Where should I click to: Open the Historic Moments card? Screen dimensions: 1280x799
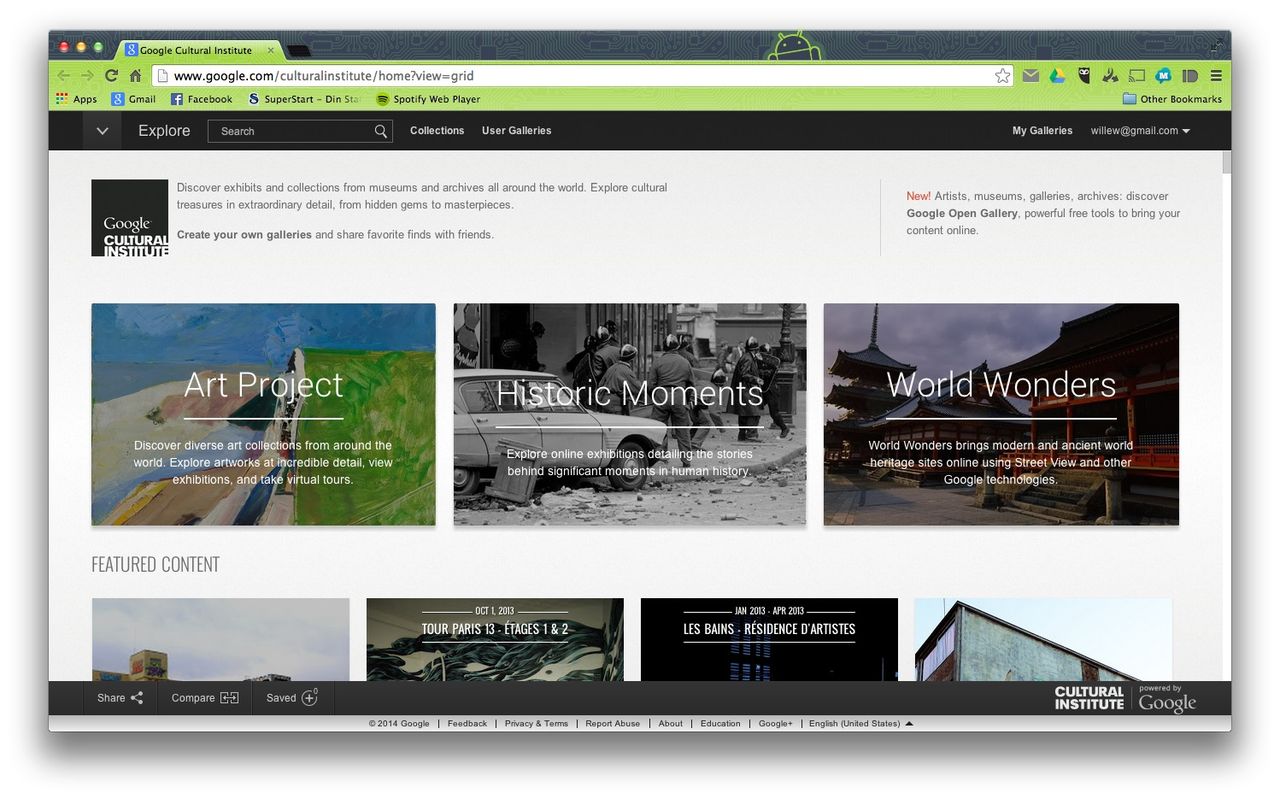pyautogui.click(x=630, y=414)
